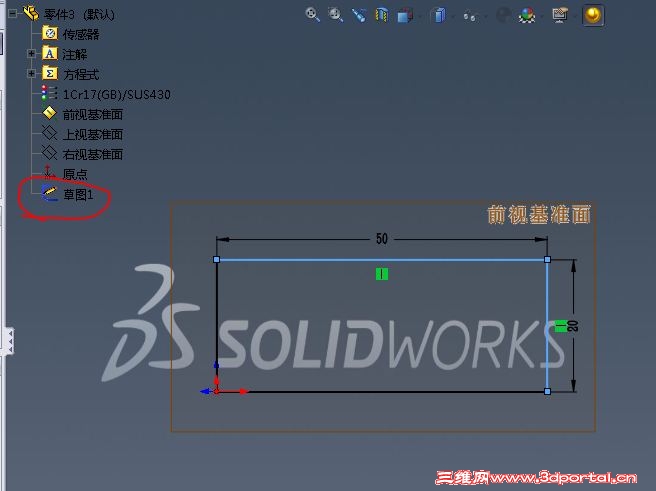Expand the View Orientation dropdown arrow
656x491 pixels.
click(x=420, y=17)
